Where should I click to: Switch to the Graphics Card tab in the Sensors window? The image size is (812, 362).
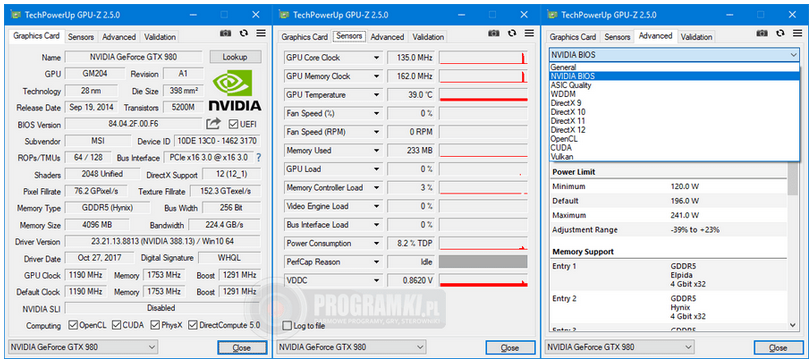tap(304, 37)
